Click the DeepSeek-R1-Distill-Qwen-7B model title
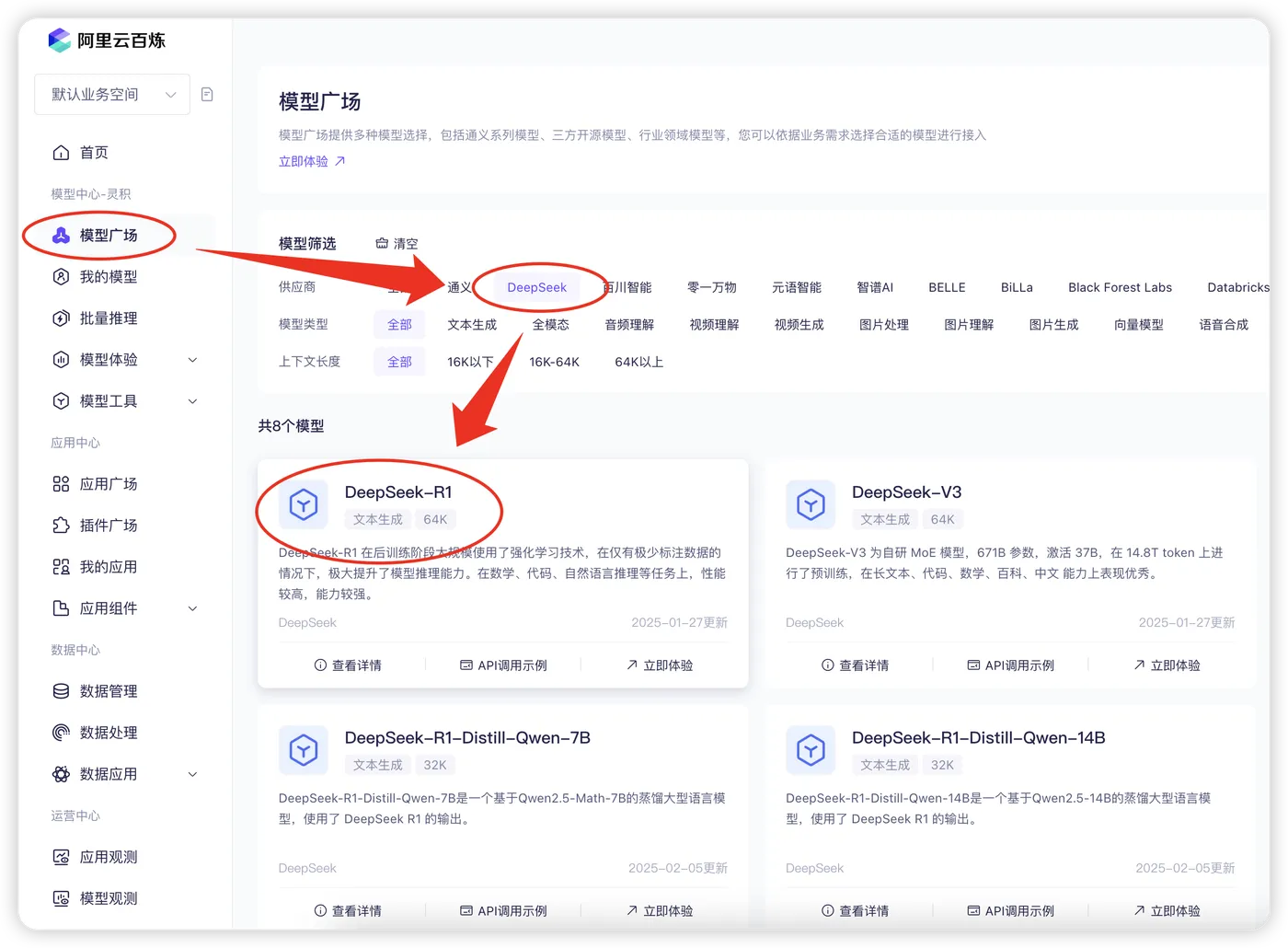The image size is (1288, 948). tap(467, 738)
